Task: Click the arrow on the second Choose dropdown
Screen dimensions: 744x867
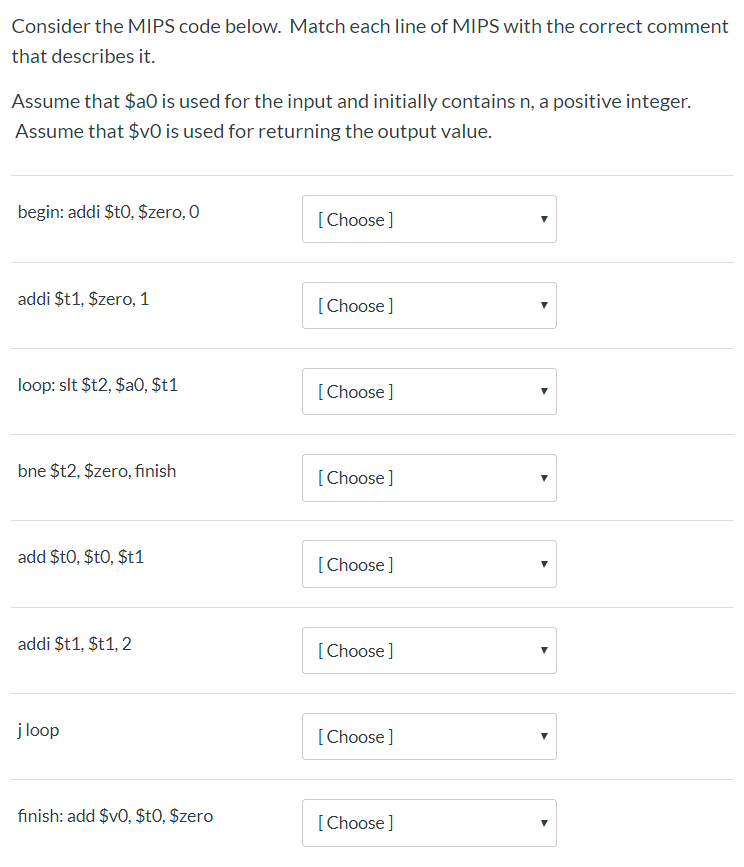Action: (x=543, y=305)
